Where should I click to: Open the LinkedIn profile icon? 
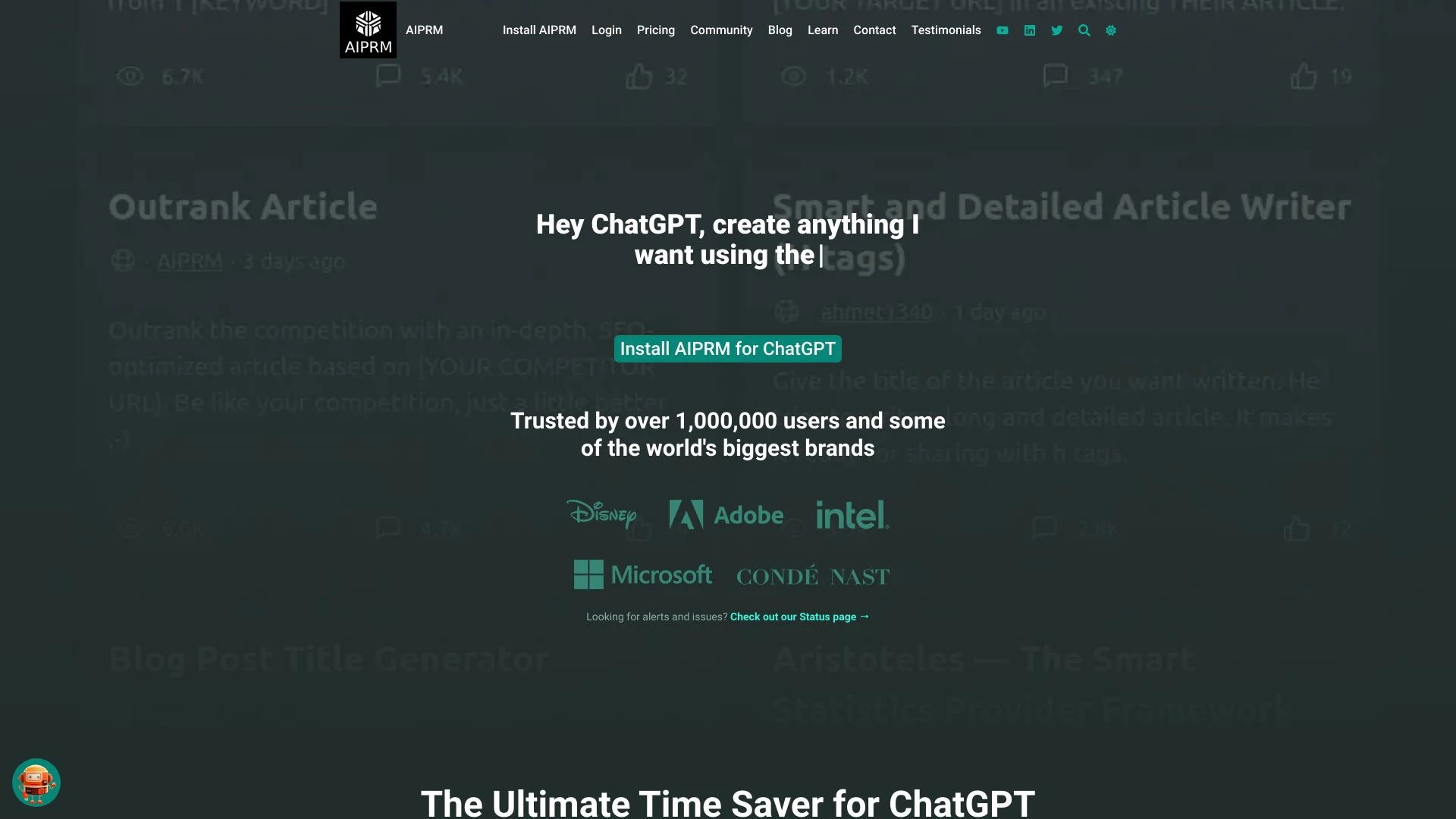pos(1030,30)
